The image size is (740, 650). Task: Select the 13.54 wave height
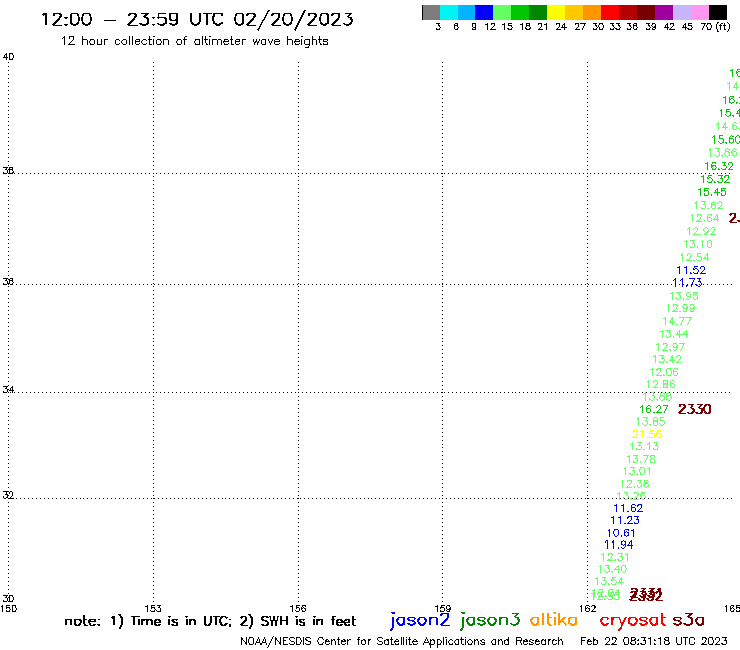[x=609, y=581]
